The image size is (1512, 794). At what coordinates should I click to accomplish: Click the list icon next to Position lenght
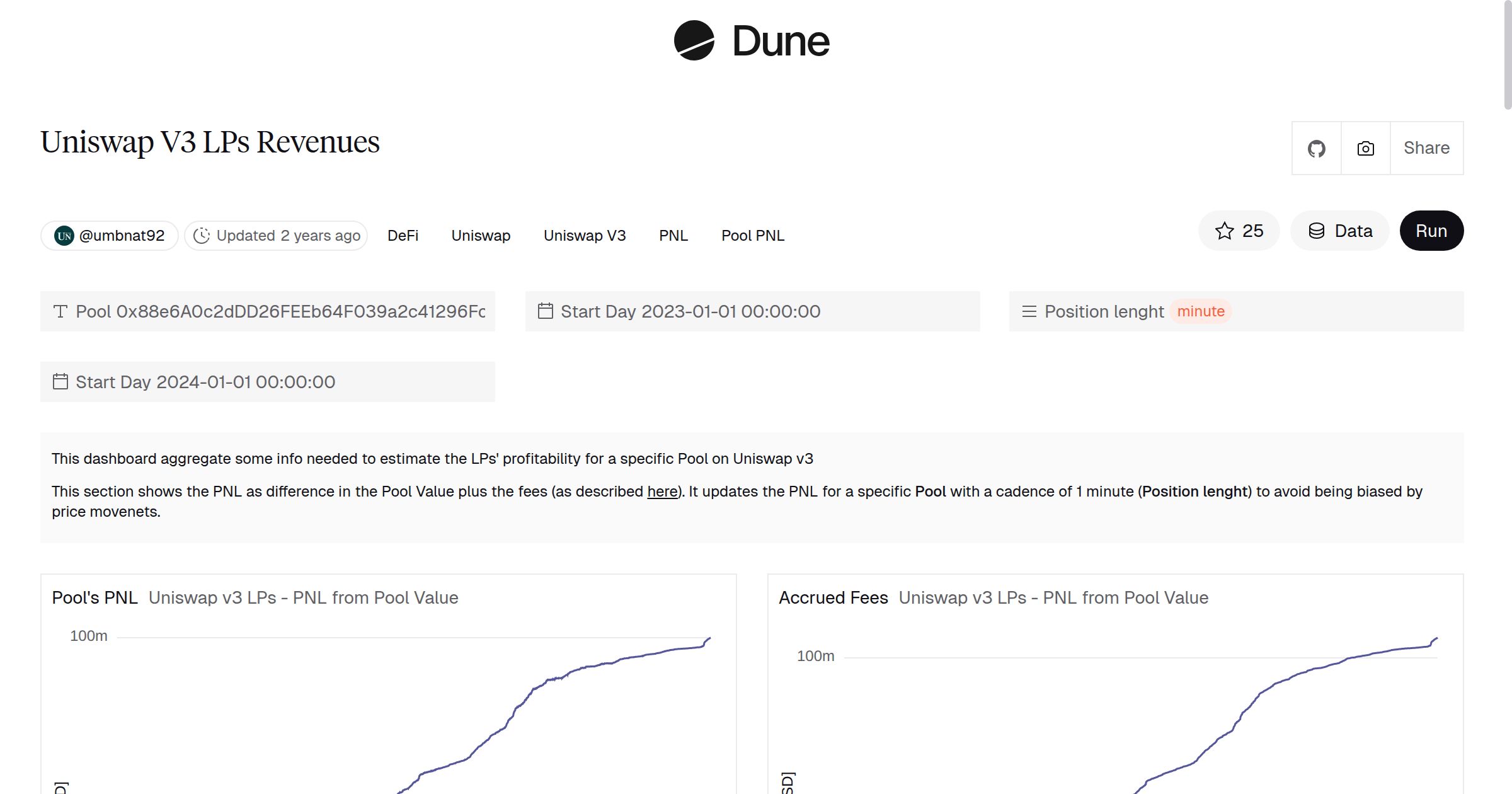[1029, 311]
